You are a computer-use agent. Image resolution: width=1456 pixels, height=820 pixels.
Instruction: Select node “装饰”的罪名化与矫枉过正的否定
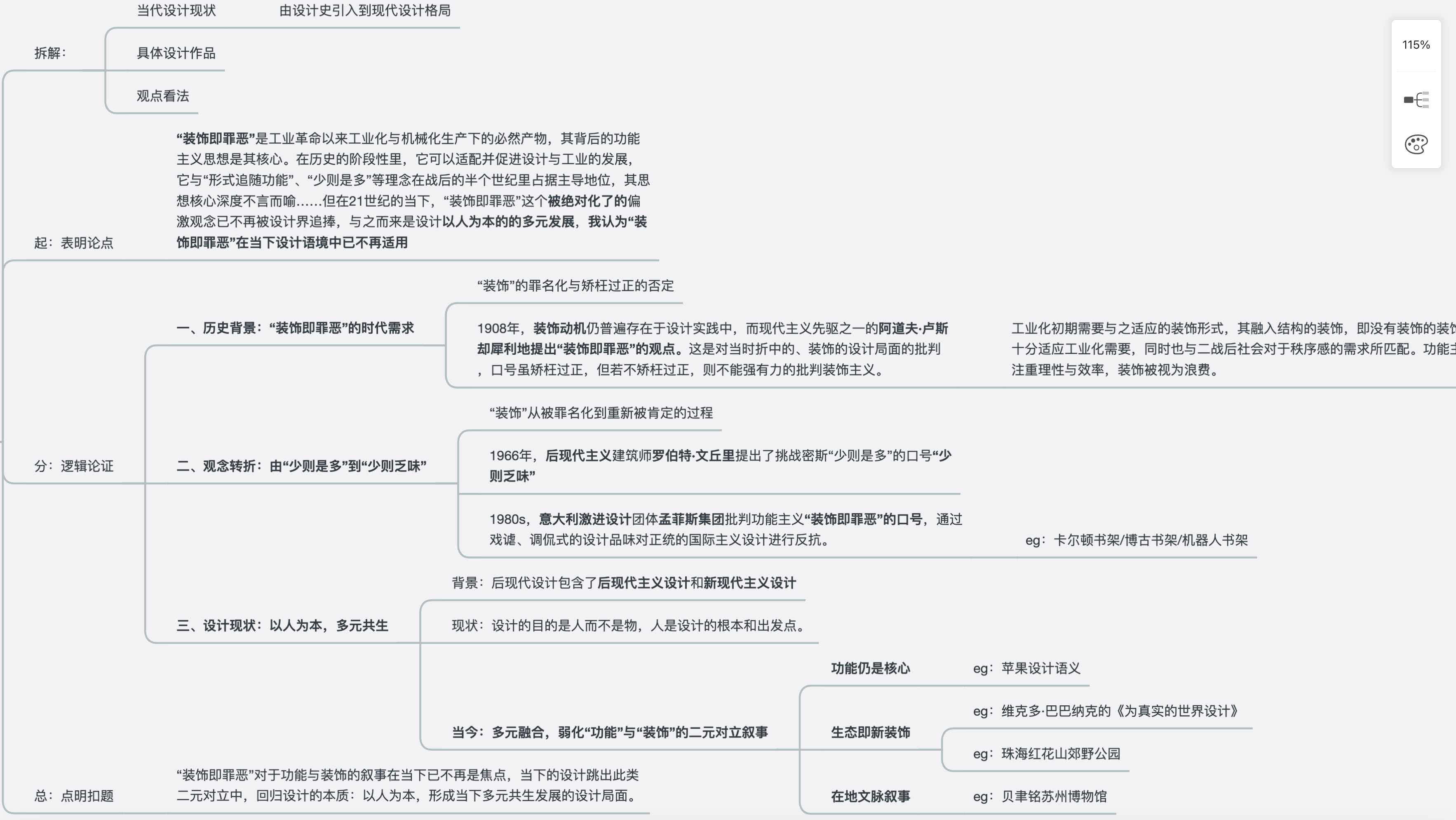coord(575,285)
